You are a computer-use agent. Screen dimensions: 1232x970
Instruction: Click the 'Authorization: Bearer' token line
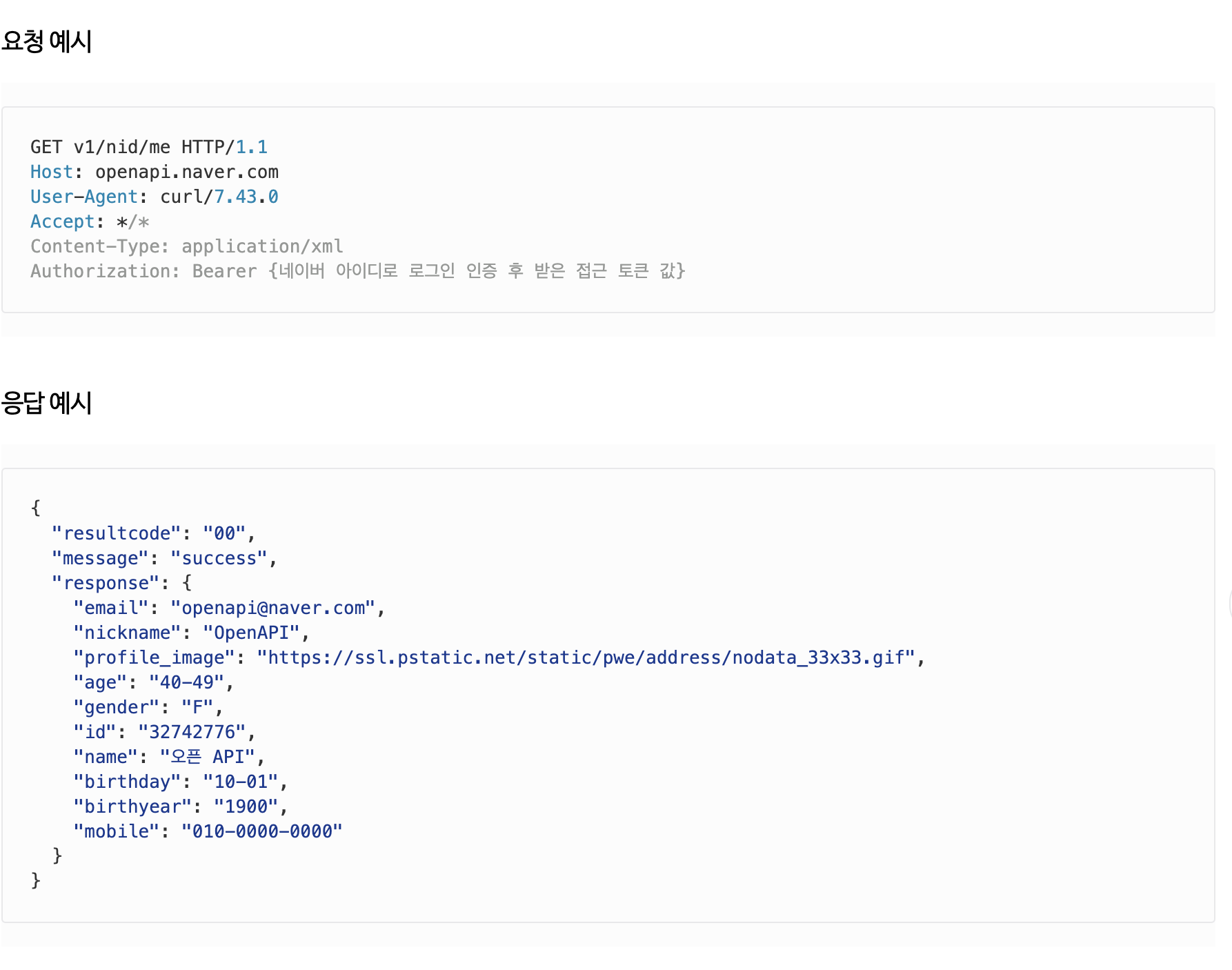[358, 271]
